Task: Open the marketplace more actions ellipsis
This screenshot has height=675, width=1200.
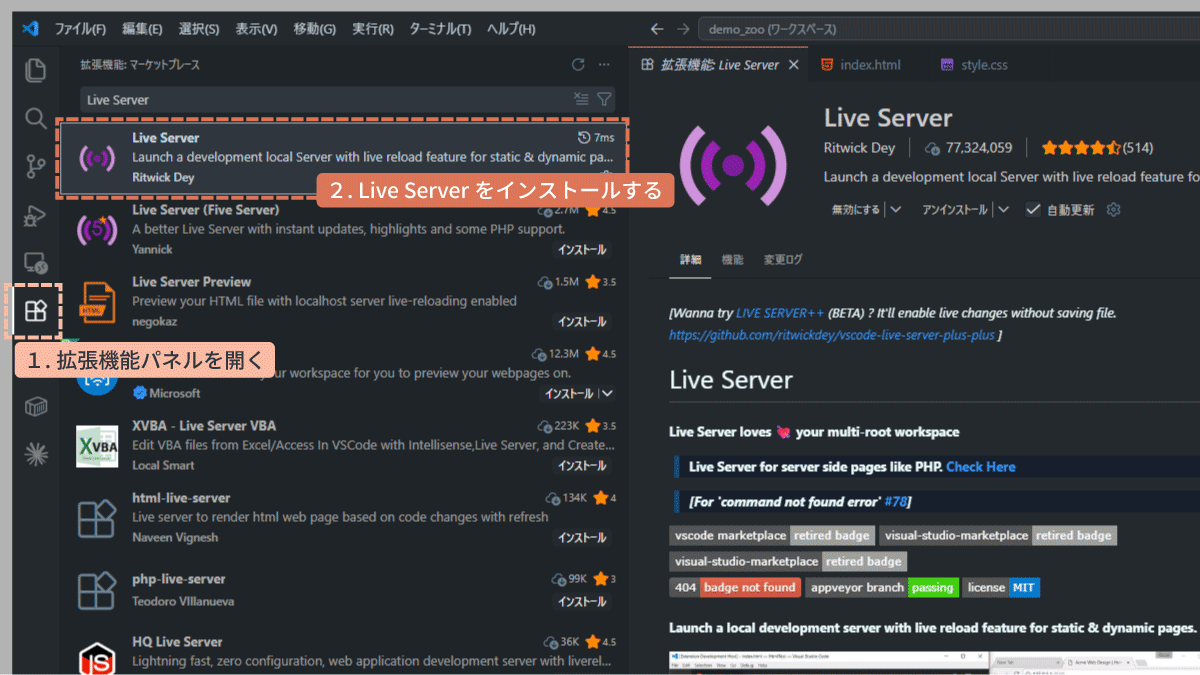Action: pyautogui.click(x=604, y=64)
